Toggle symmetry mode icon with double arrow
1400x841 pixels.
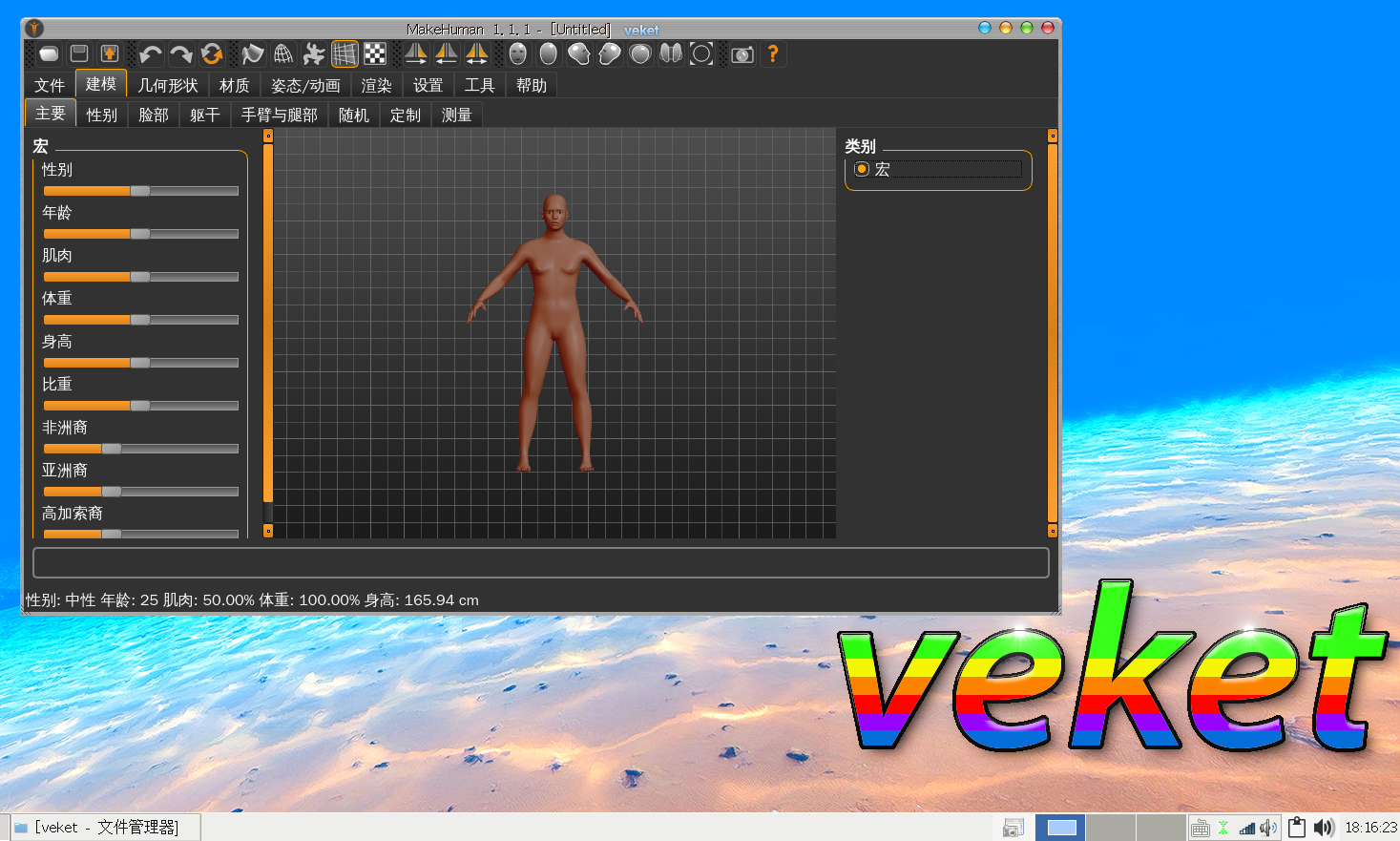(x=477, y=54)
